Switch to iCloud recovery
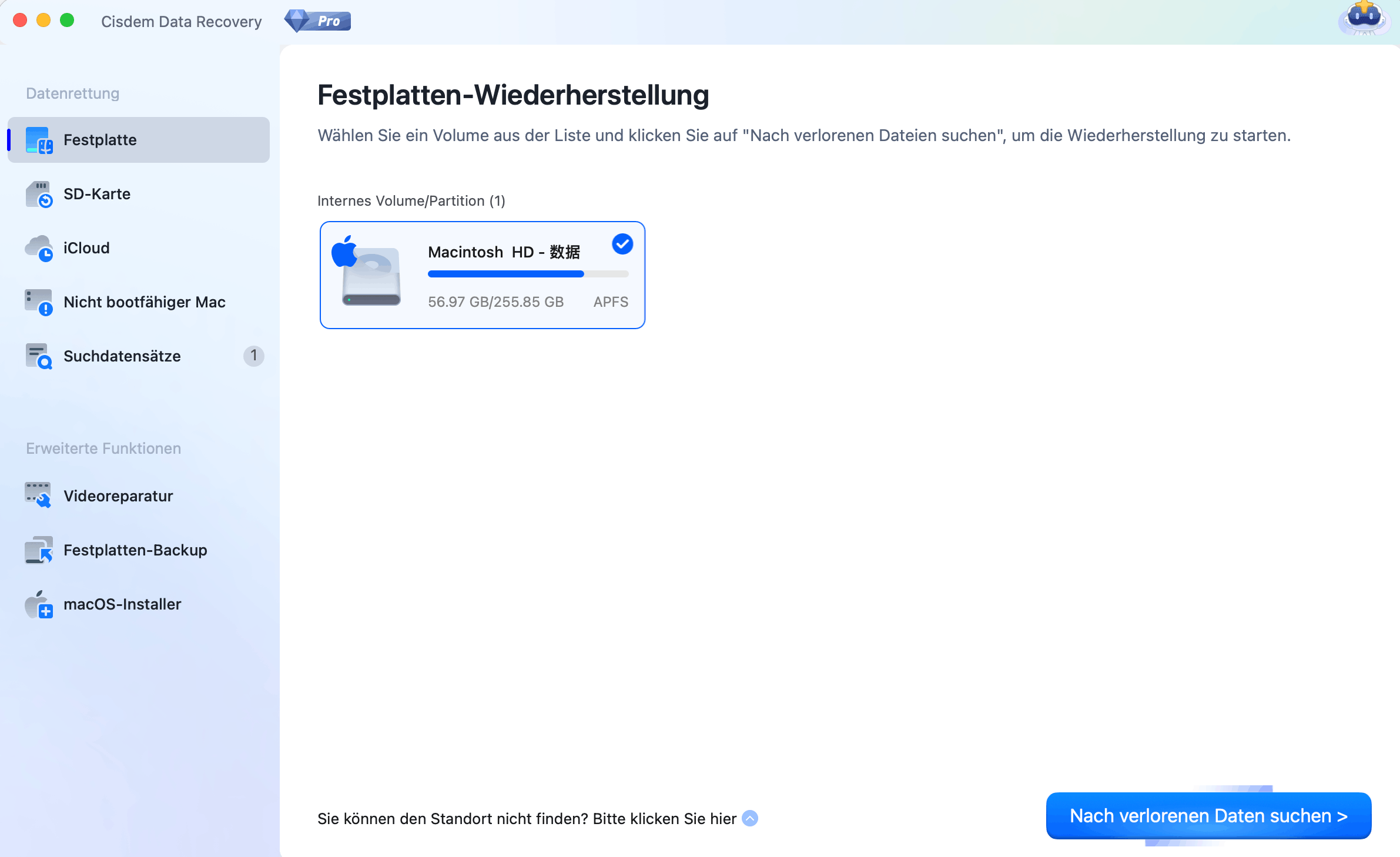The image size is (1400, 857). tap(86, 248)
